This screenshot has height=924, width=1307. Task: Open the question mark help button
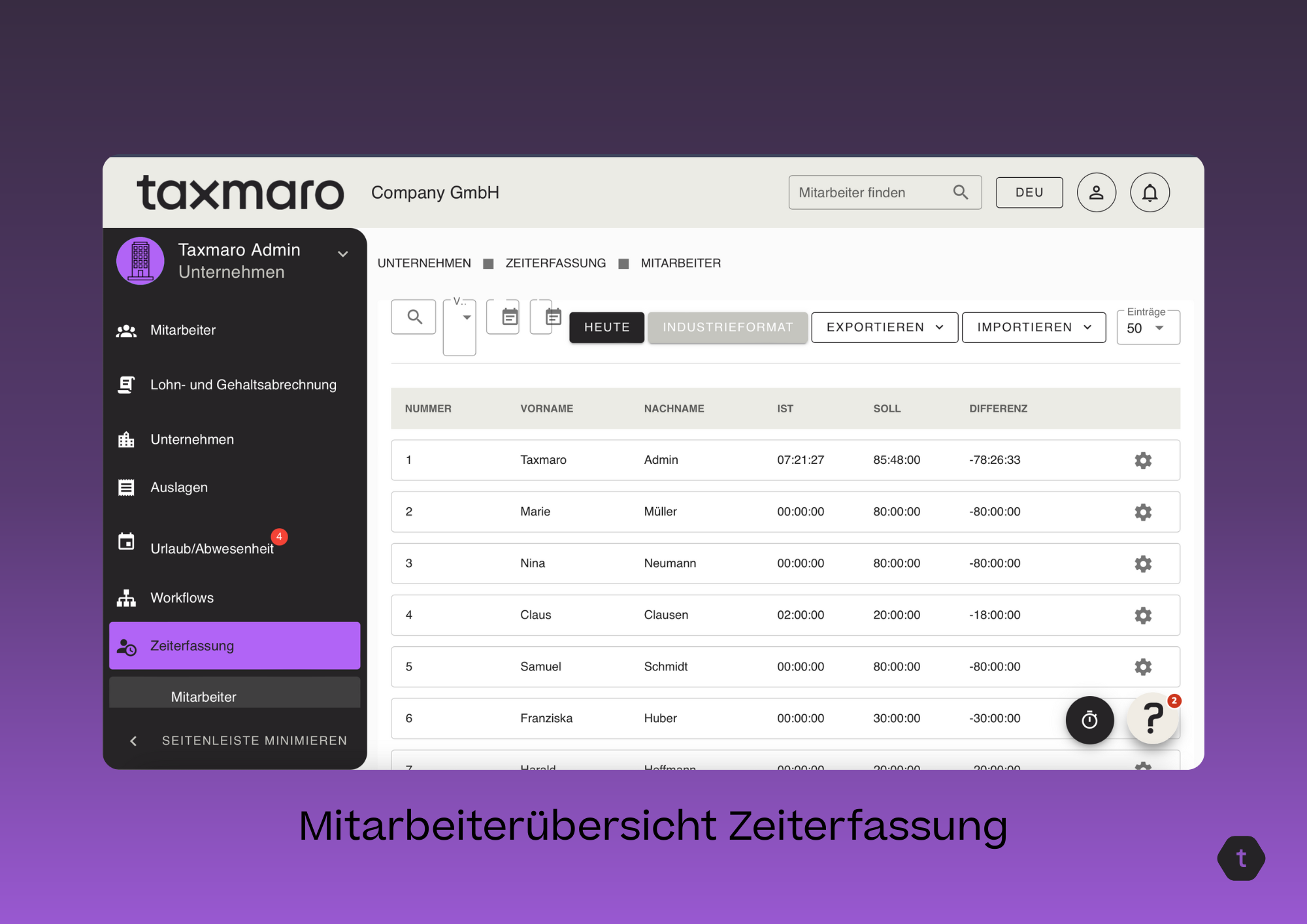pos(1153,718)
